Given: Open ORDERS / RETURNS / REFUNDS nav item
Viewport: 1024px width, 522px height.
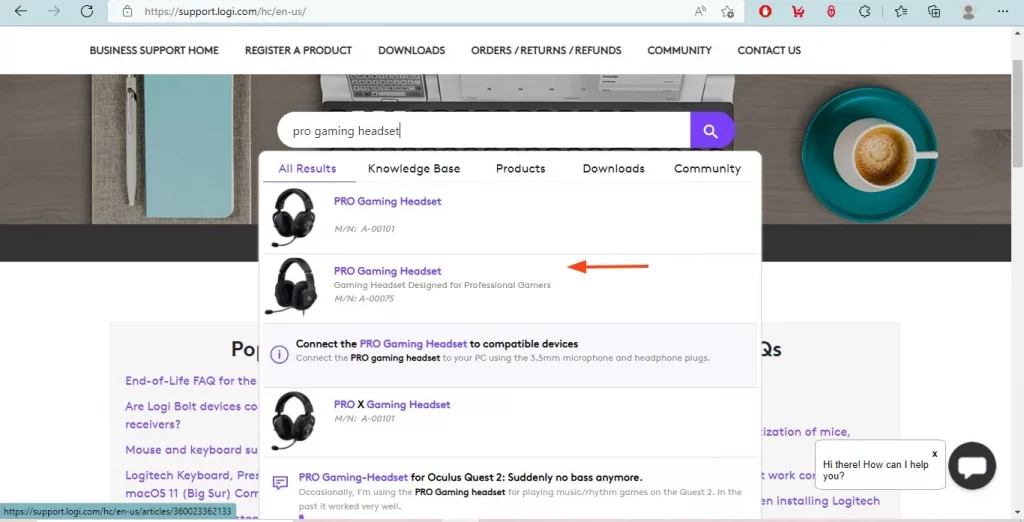Looking at the screenshot, I should click(546, 50).
